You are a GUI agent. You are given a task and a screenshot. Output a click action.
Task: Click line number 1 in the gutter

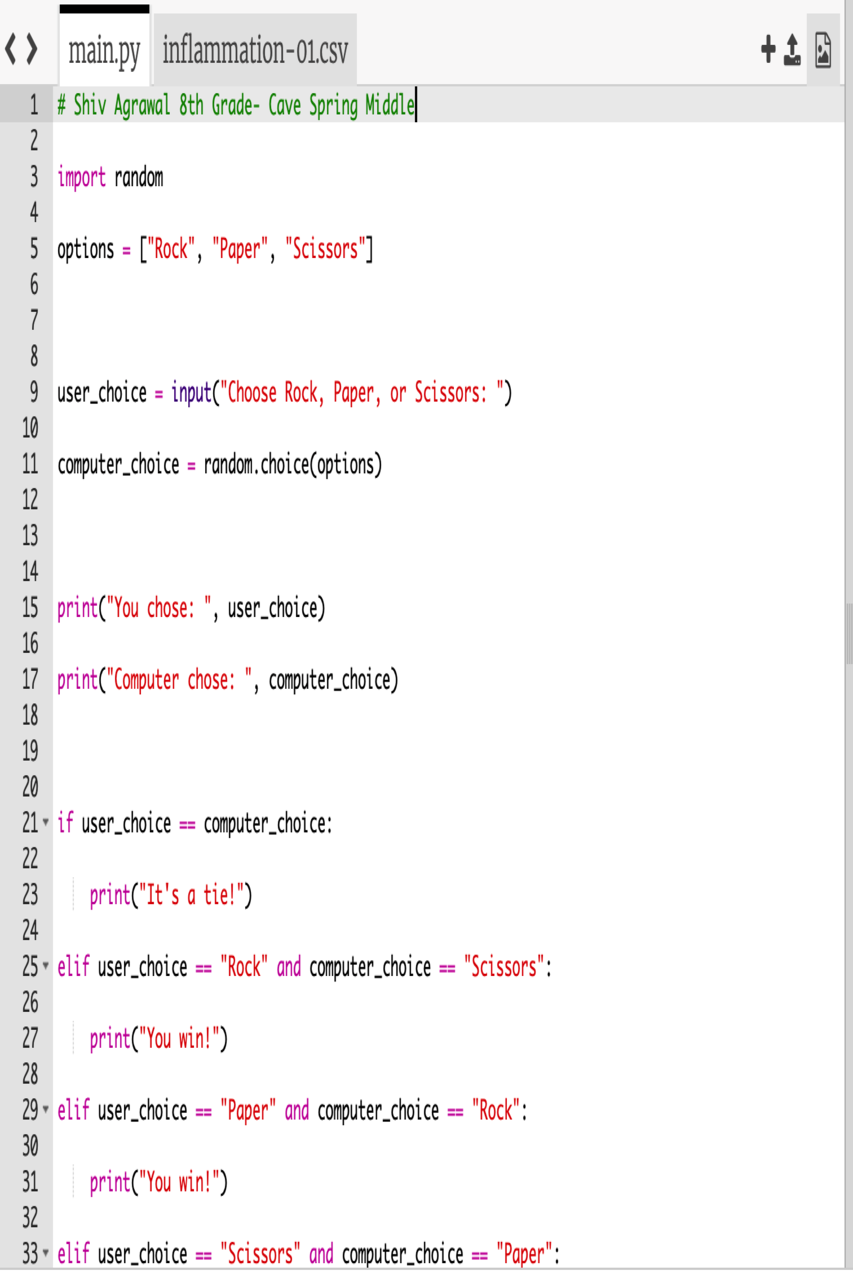click(32, 106)
